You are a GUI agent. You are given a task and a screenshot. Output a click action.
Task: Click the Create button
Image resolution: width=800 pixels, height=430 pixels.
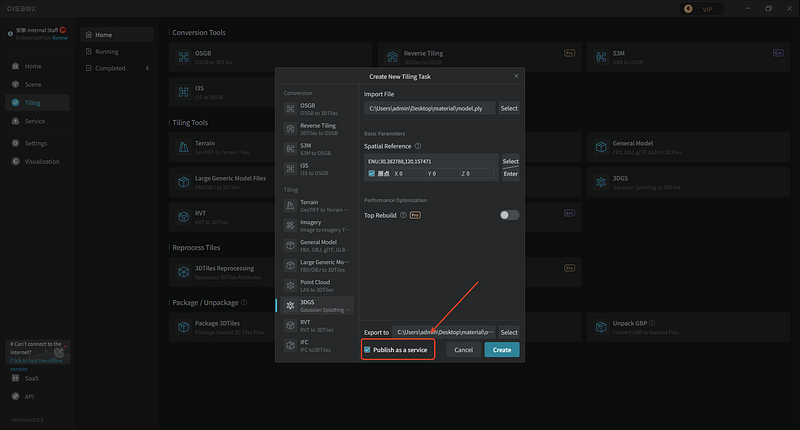(502, 350)
